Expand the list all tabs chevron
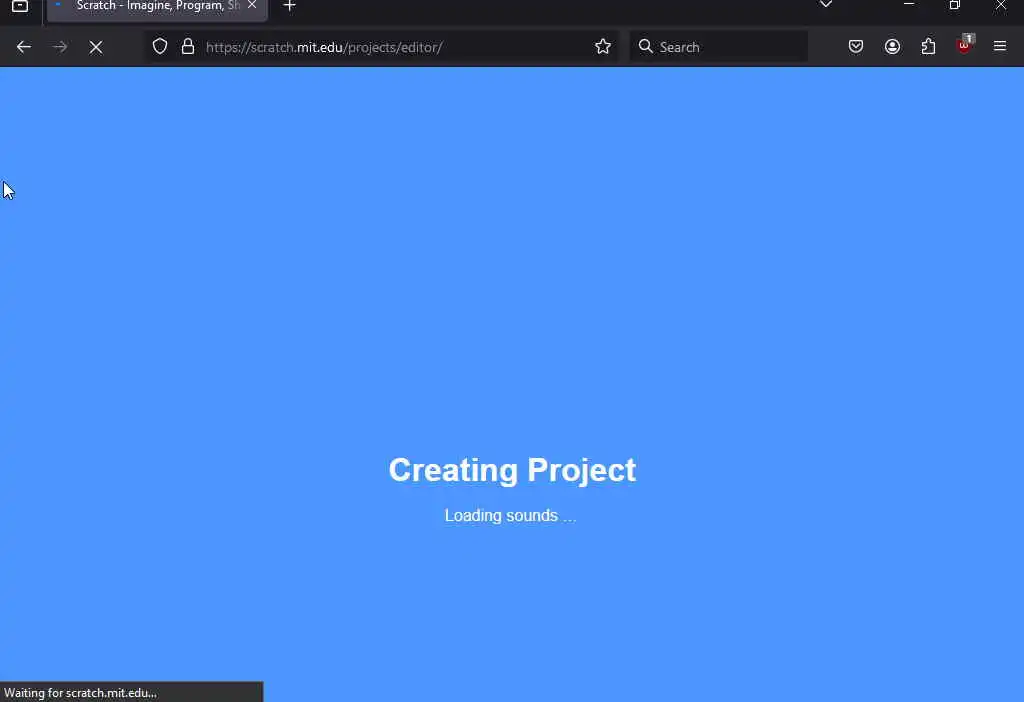This screenshot has width=1024, height=702. pos(825,4)
